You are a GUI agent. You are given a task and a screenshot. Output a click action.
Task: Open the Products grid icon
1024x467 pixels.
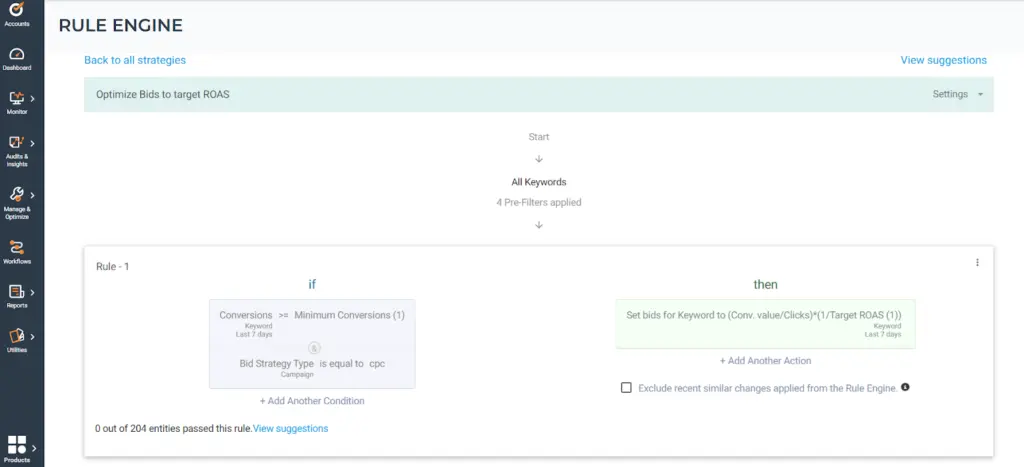17,445
